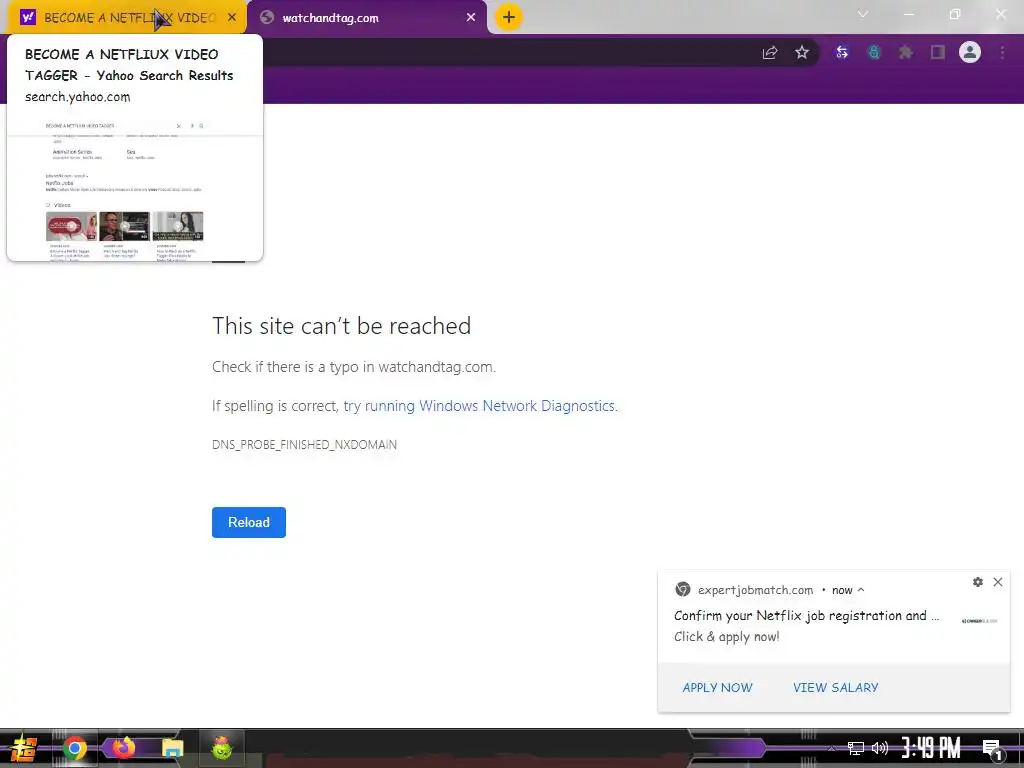
Task: Launch Firefox from the taskbar
Action: 123,747
